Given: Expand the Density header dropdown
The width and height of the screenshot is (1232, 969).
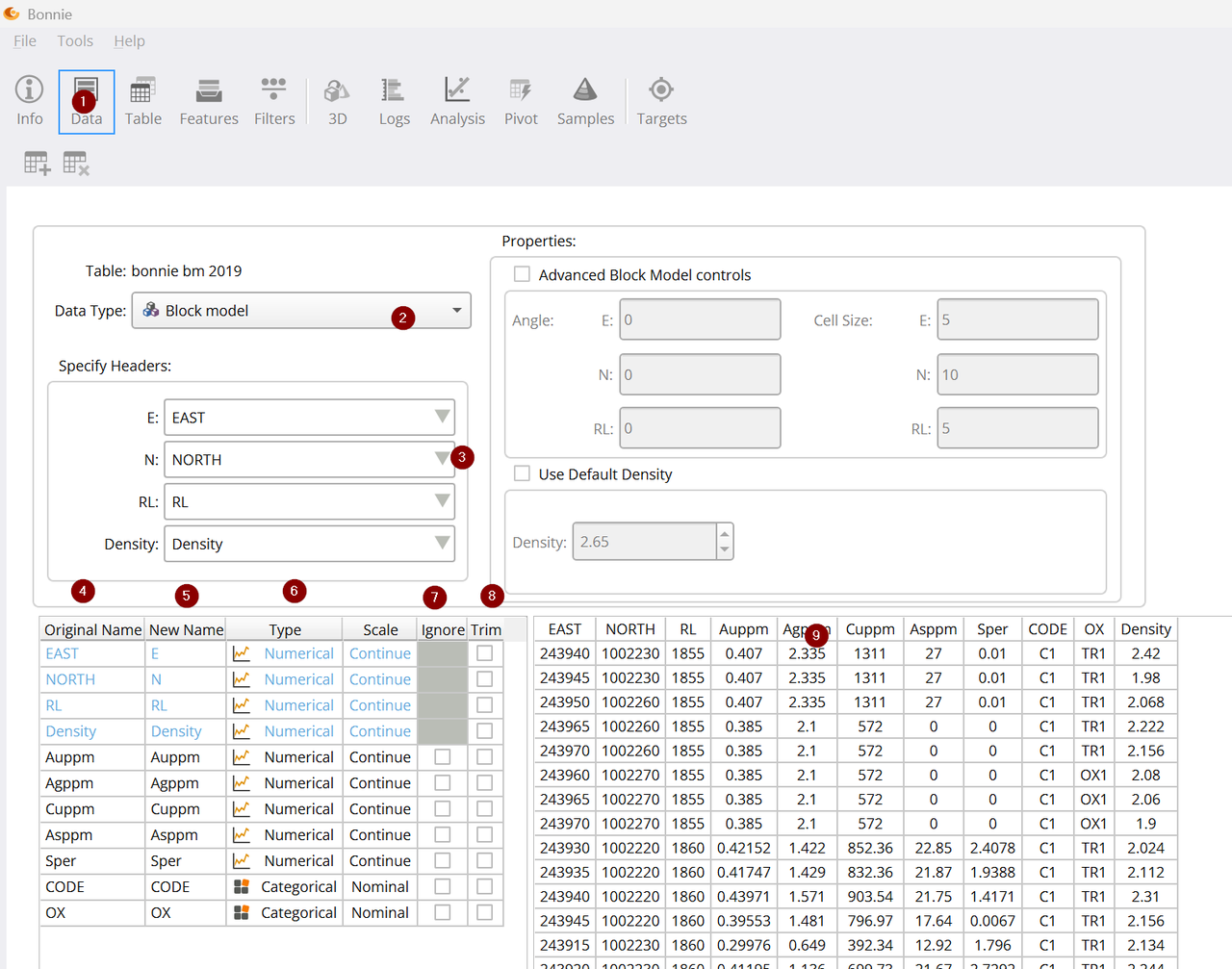Looking at the screenshot, I should tap(309, 544).
